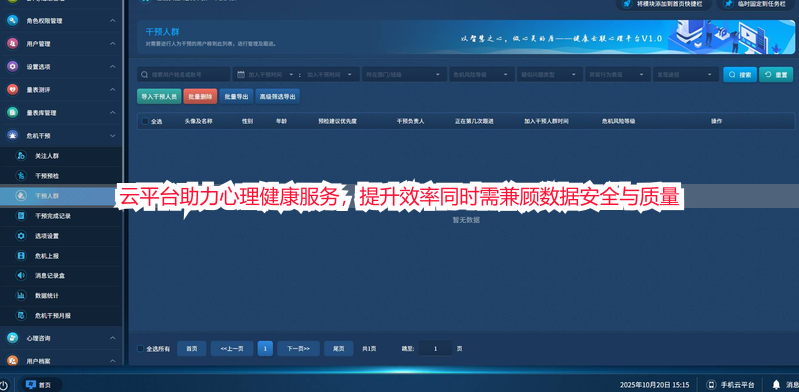The height and width of the screenshot is (392, 799).
Task: Open 数据统计 menu item
Action: click(x=61, y=295)
